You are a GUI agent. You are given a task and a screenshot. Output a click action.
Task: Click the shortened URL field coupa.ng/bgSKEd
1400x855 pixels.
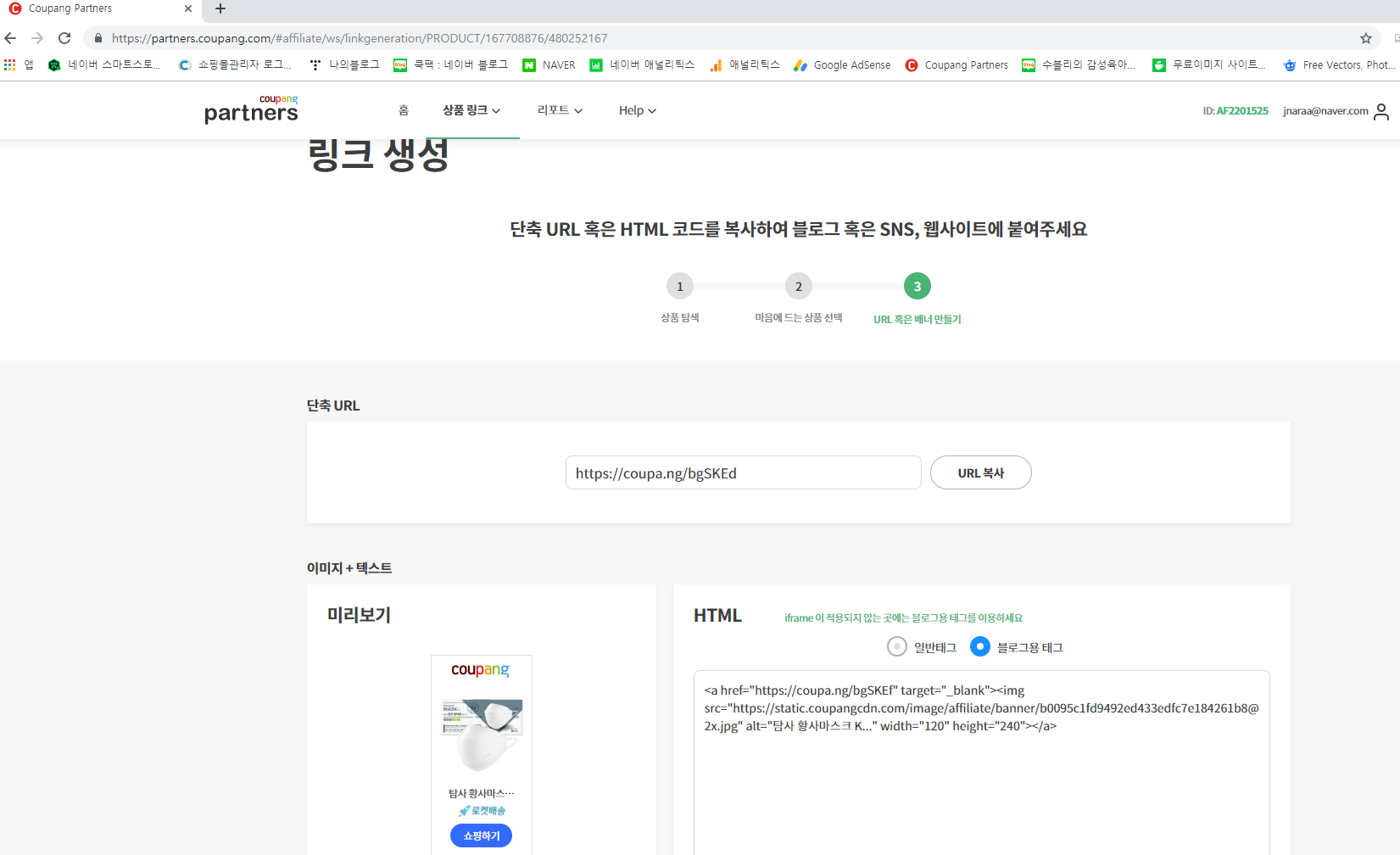coord(743,472)
